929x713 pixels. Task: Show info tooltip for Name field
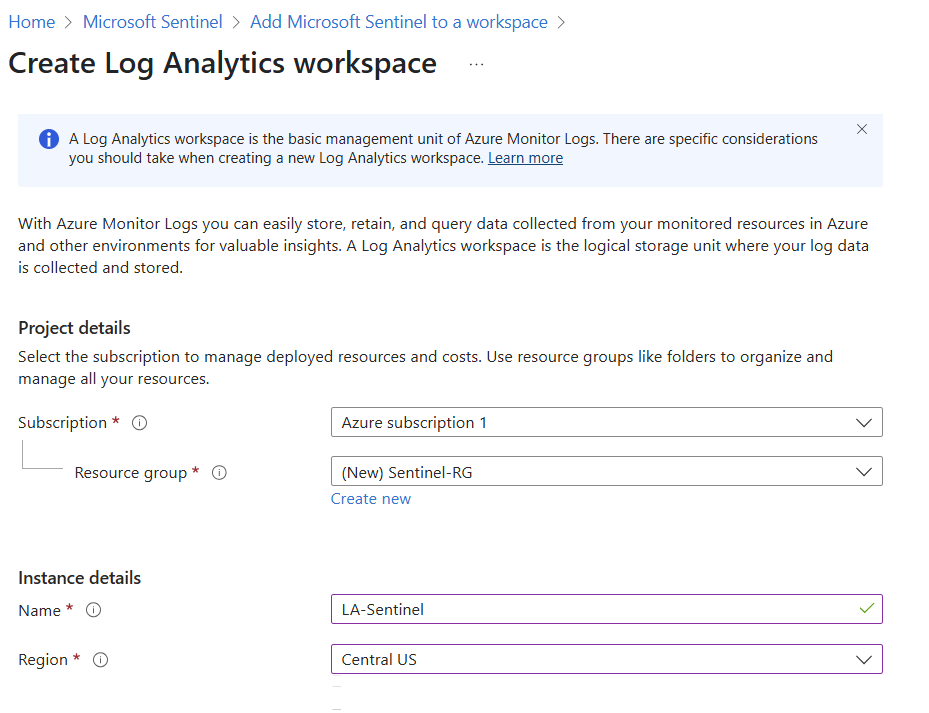94,610
